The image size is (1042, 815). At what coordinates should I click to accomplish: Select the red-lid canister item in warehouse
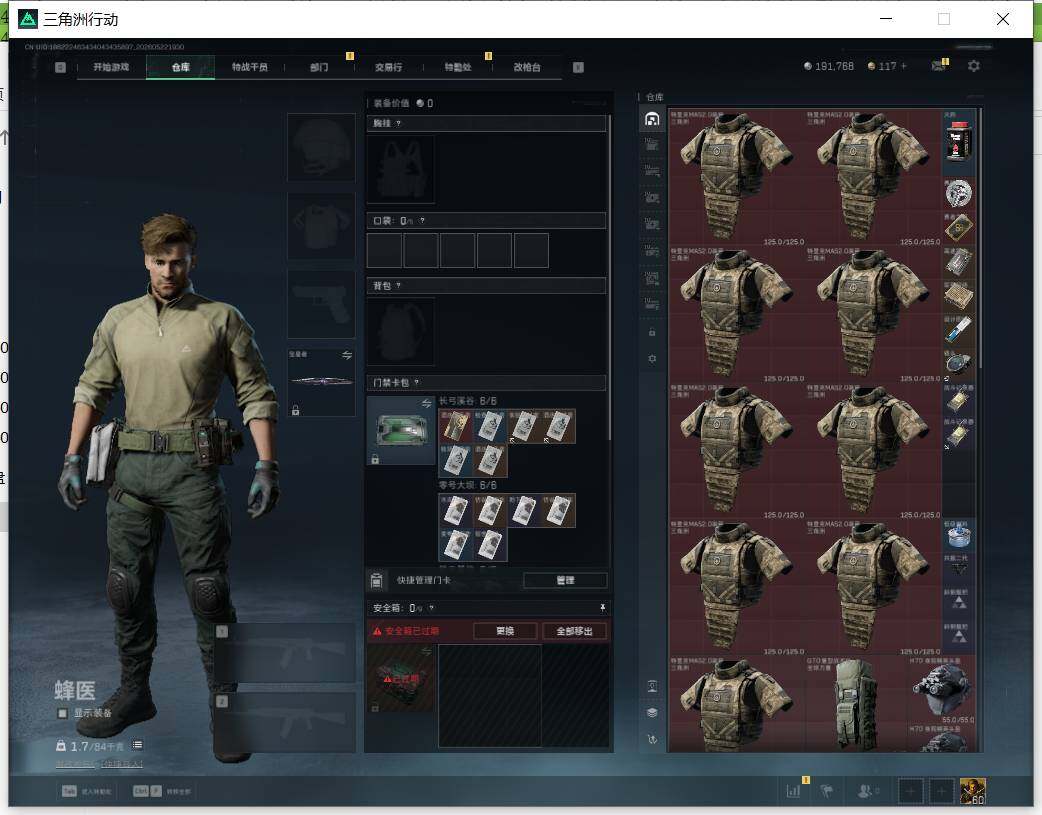pyautogui.click(x=958, y=143)
